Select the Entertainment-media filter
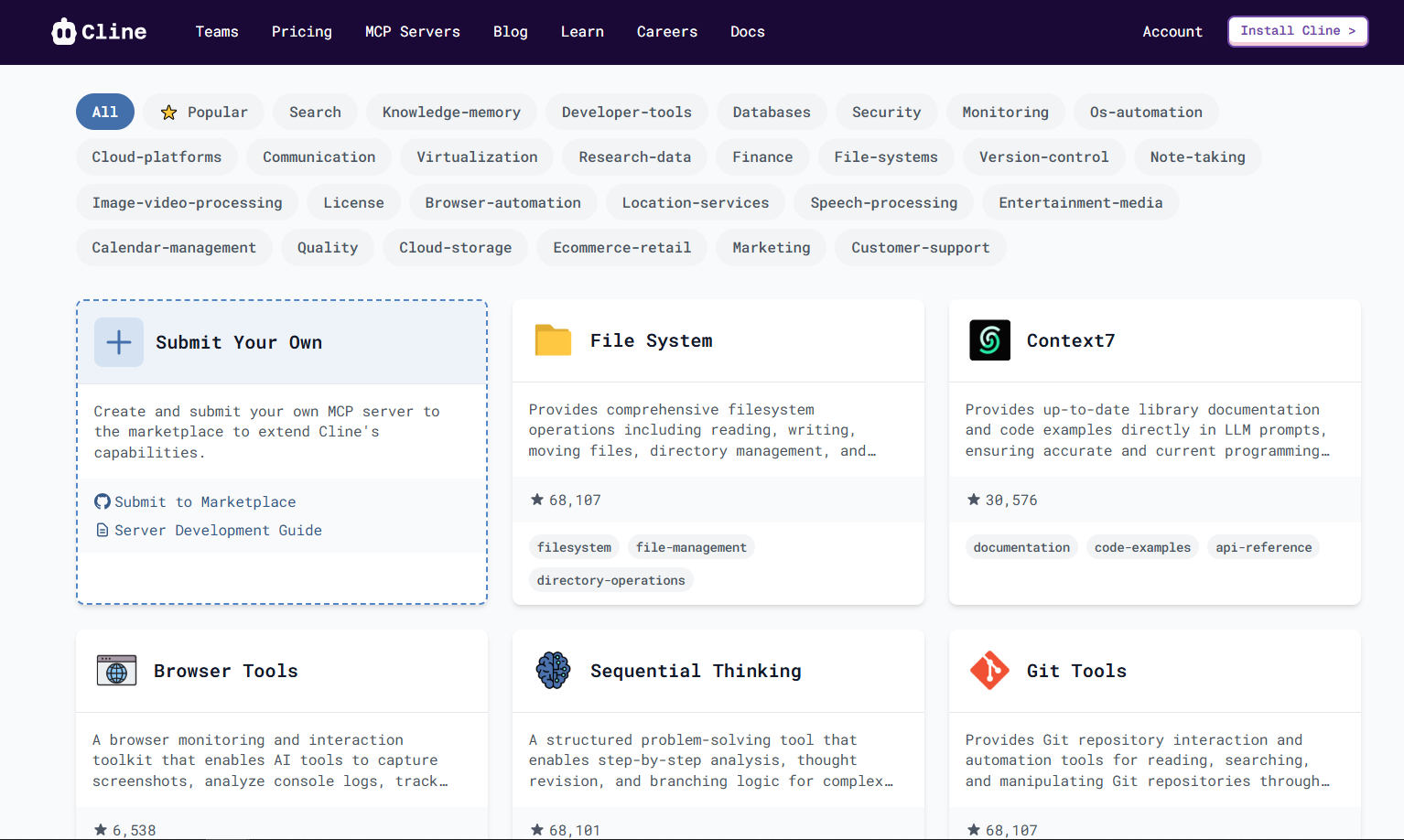Viewport: 1404px width, 840px height. [1081, 202]
